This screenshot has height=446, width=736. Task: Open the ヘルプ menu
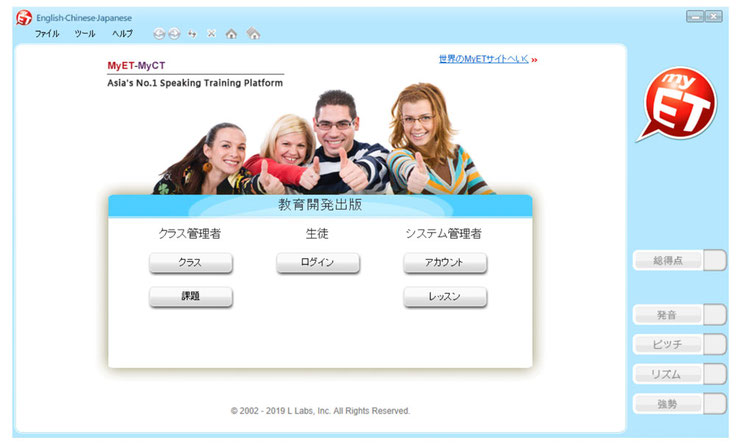(122, 34)
